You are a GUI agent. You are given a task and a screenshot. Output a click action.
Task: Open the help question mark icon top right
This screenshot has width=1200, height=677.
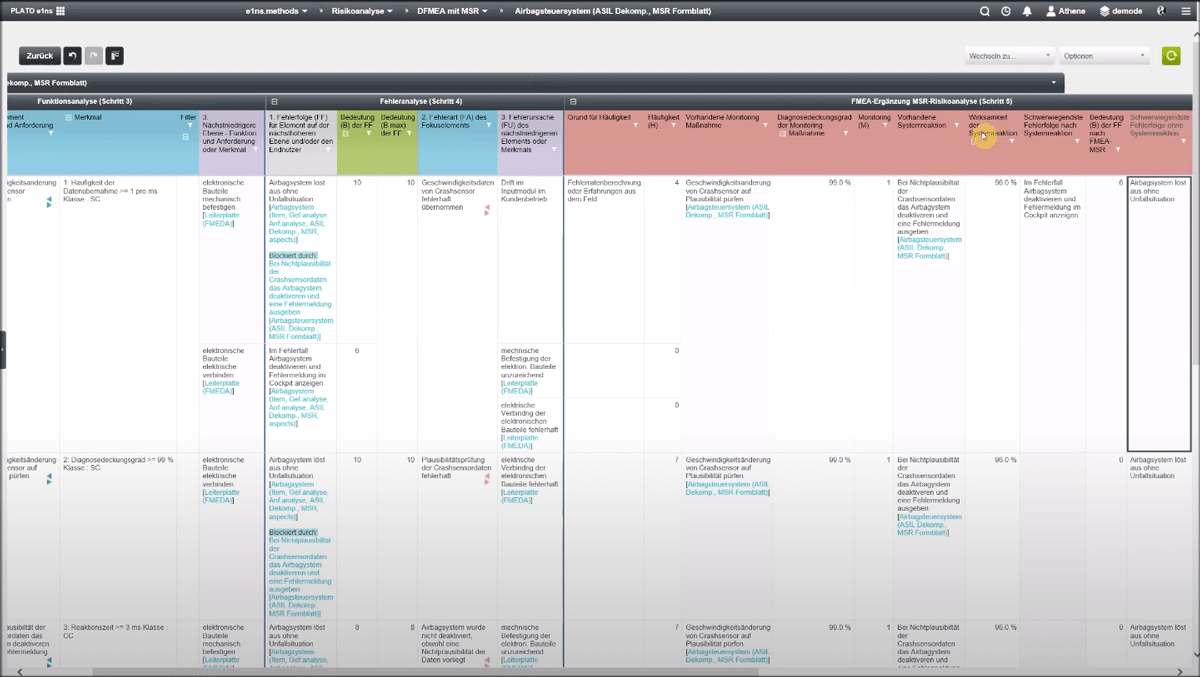[1162, 11]
